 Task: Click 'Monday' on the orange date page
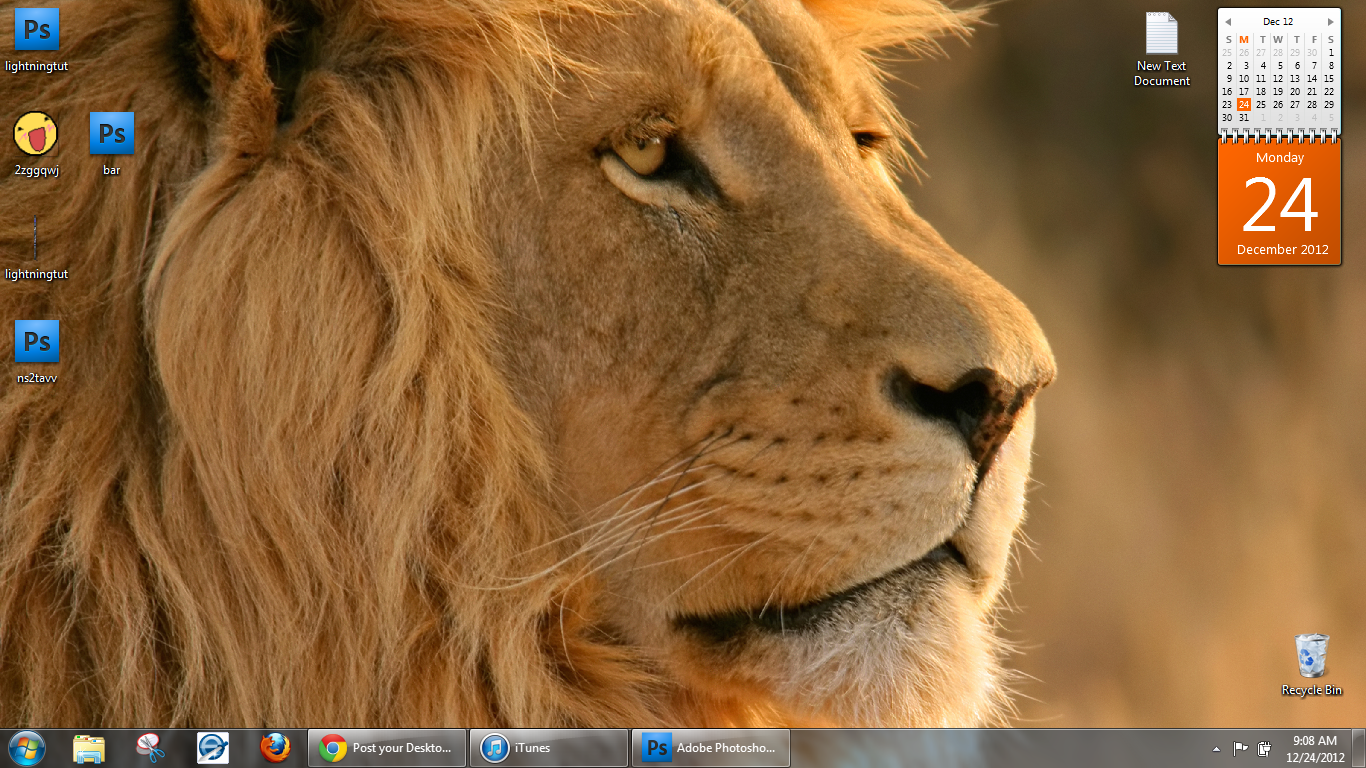point(1280,158)
